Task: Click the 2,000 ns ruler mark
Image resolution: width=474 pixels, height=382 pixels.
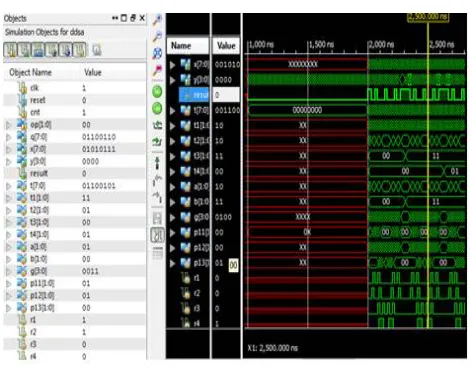Action: point(381,44)
